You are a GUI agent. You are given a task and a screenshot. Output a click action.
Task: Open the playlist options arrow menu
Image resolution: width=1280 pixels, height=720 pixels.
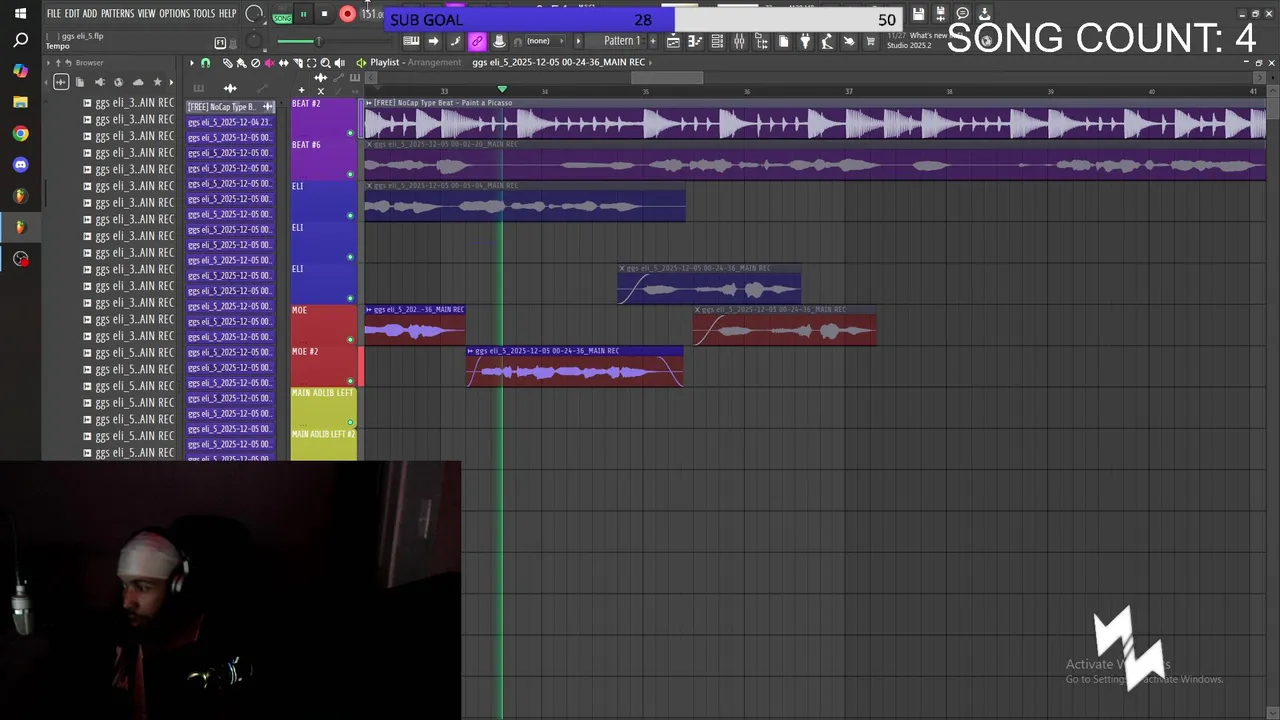192,63
